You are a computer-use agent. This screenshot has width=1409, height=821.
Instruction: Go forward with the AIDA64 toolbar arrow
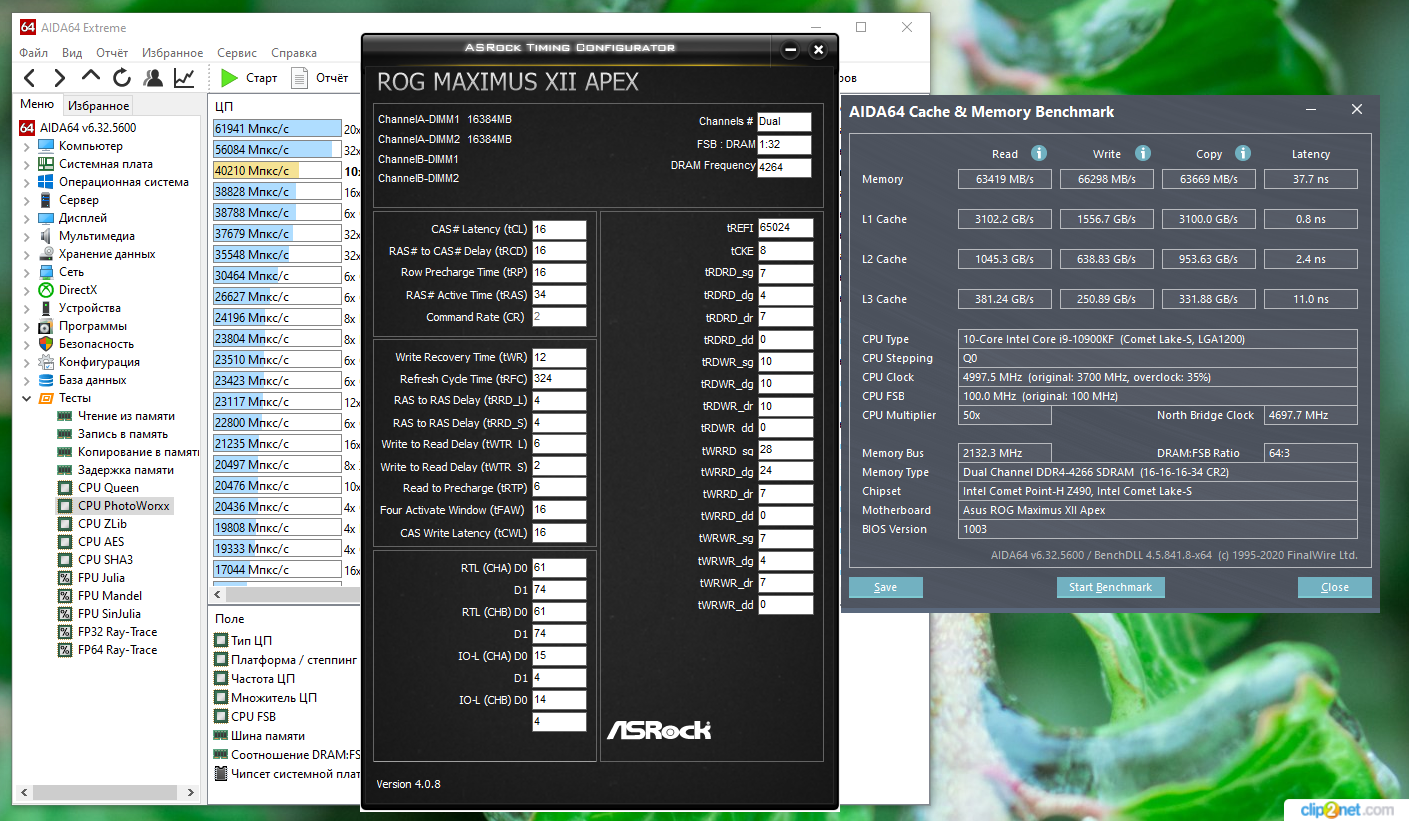(x=60, y=78)
